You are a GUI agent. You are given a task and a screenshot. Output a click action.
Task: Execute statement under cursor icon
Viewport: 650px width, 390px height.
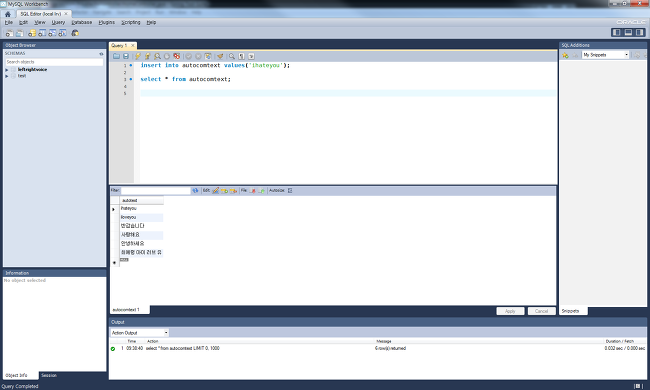click(147, 56)
